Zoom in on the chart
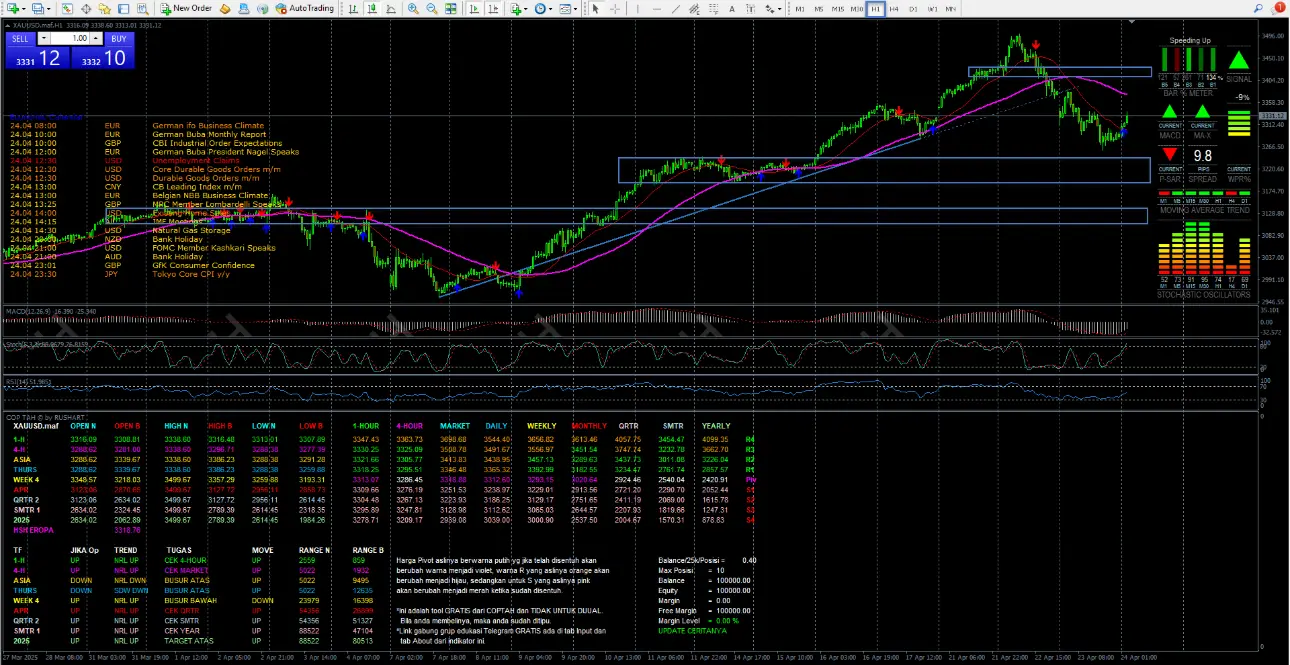 413,8
